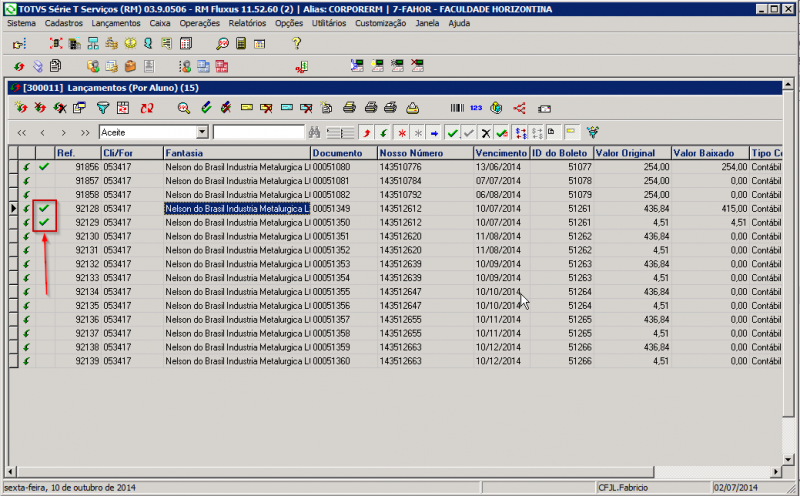800x496 pixels.
Task: Toggle the check mark on row 92128
Action: click(x=43, y=208)
